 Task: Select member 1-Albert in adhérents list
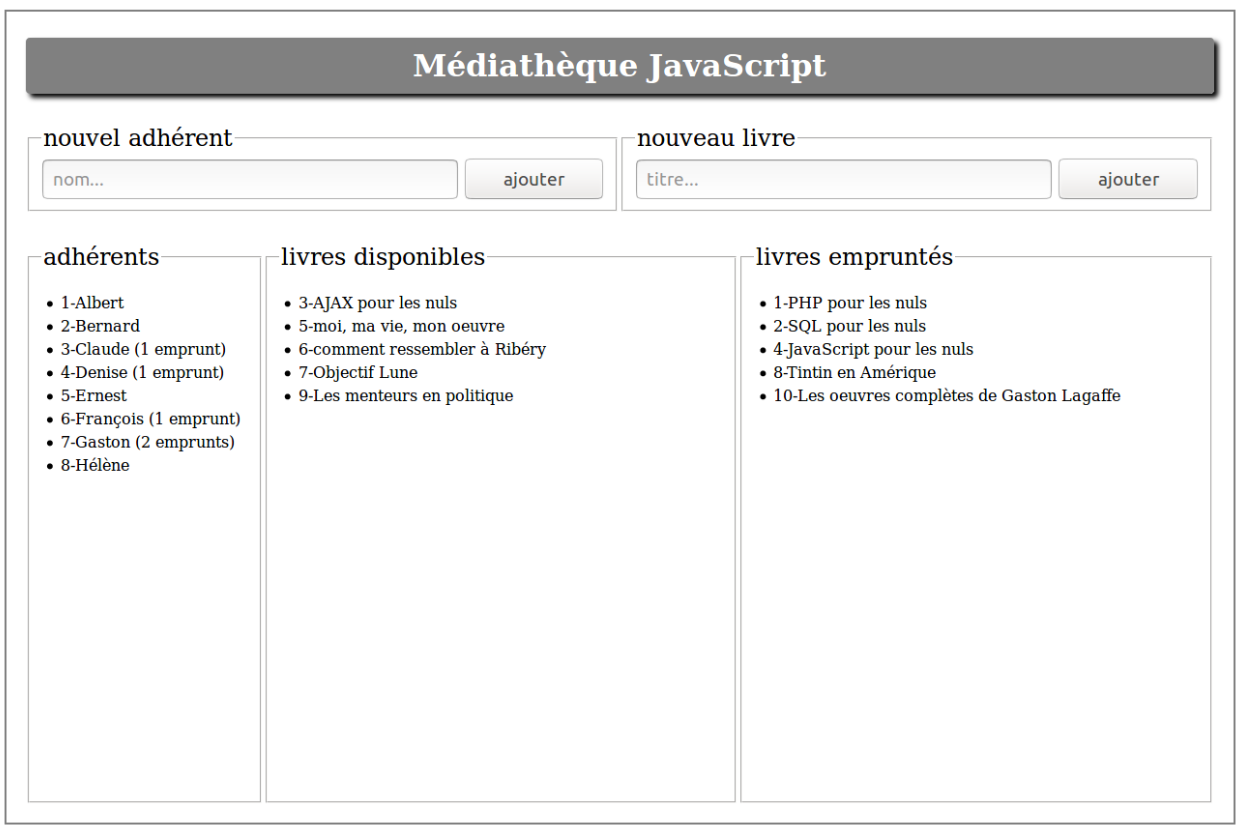92,303
